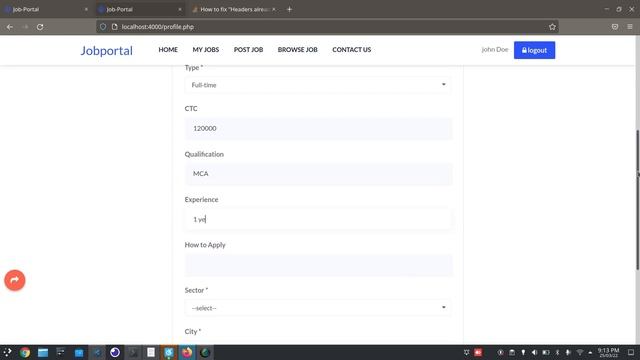The width and height of the screenshot is (640, 360).
Task: Click the red recording tray icon
Action: pos(478,352)
